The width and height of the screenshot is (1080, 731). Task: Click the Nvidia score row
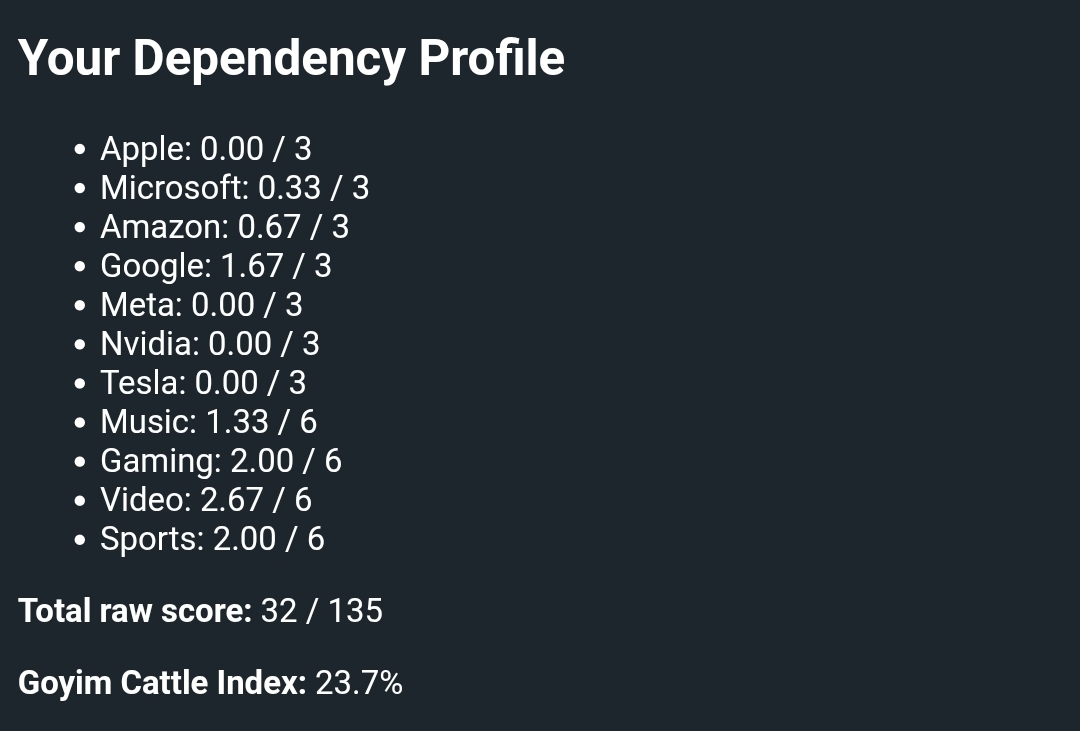click(209, 344)
